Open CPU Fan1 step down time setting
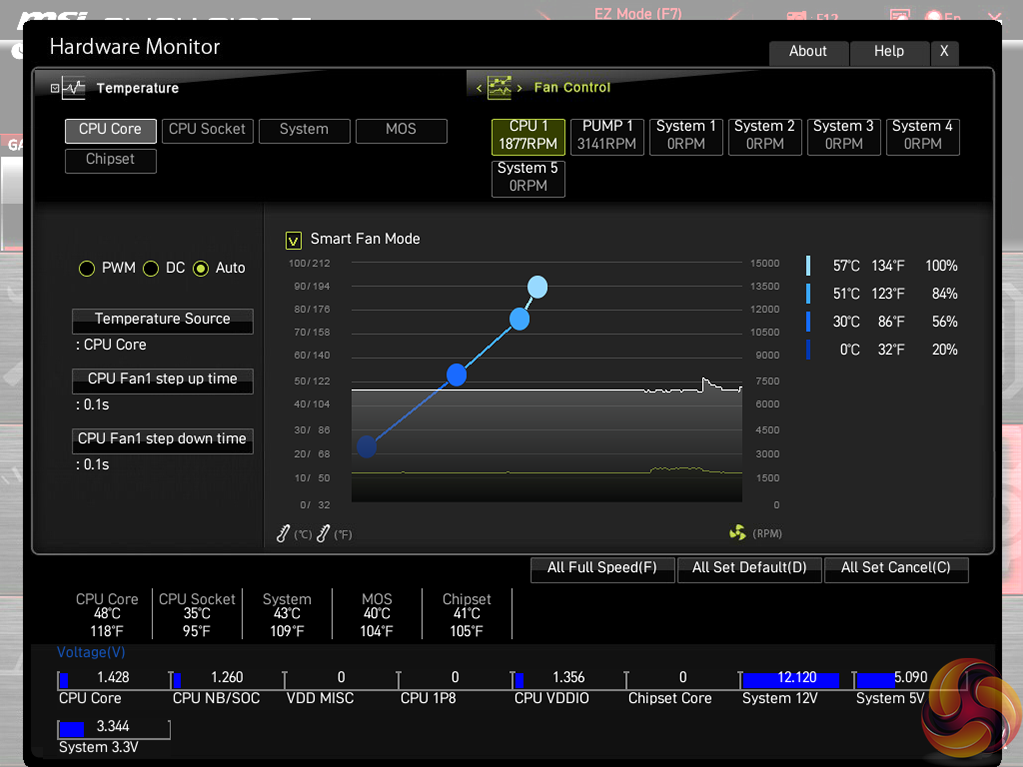Image resolution: width=1023 pixels, height=767 pixels. tap(162, 440)
